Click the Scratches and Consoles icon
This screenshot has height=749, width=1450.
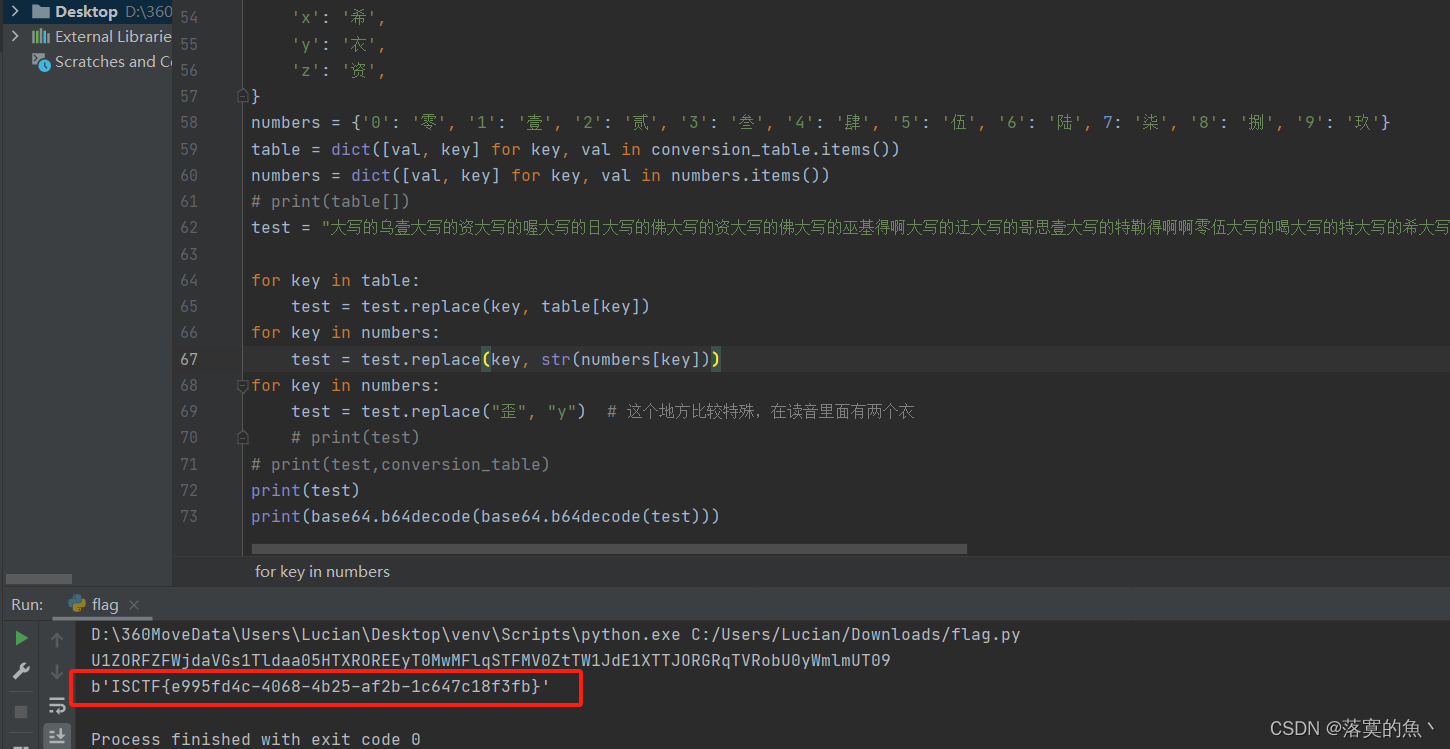coord(41,62)
